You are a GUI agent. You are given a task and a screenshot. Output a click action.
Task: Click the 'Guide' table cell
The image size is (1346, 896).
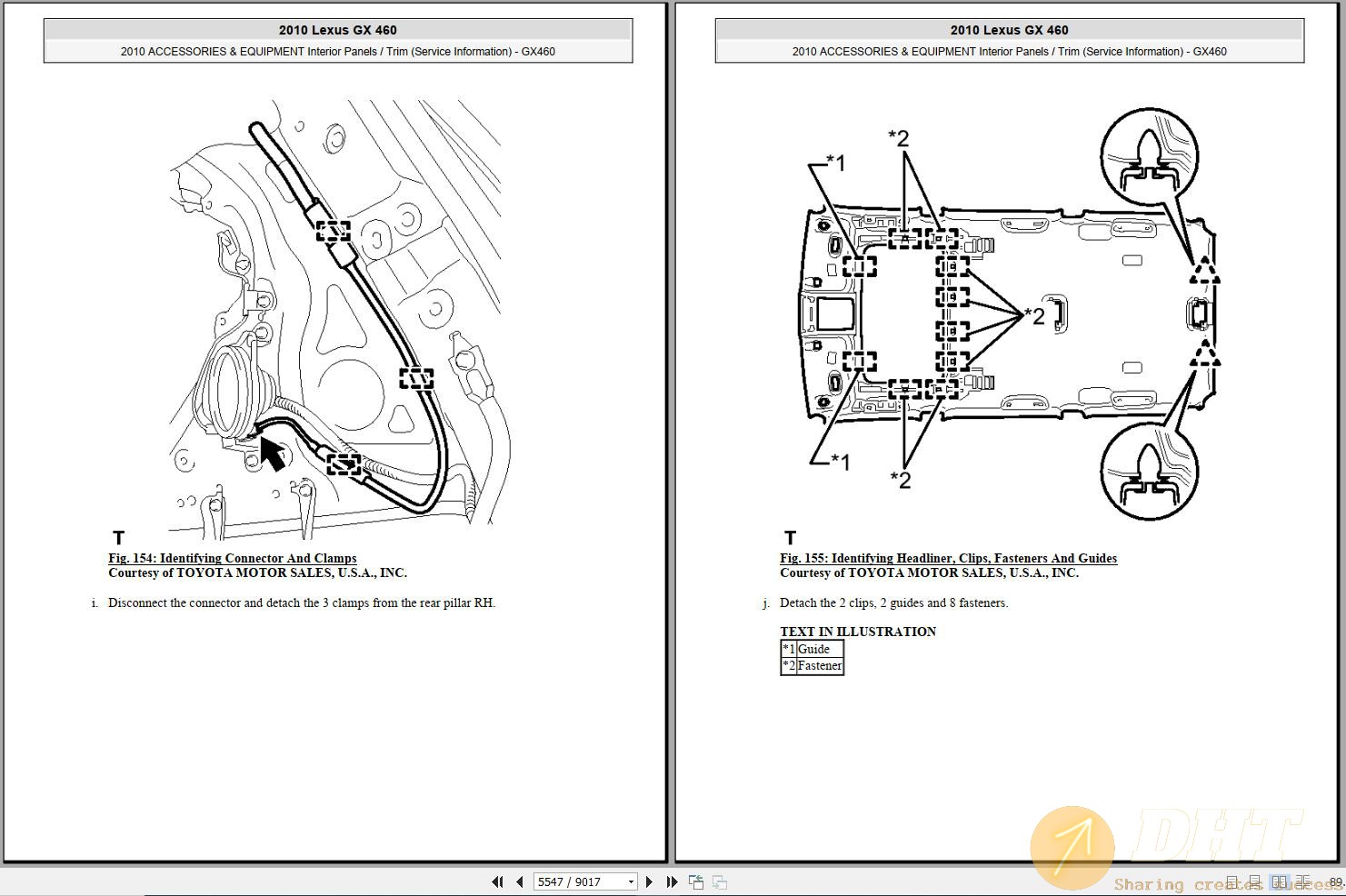pyautogui.click(x=820, y=649)
